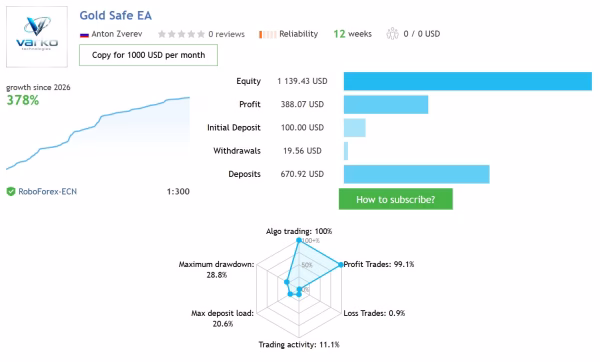Screen dimensions: 600x362
Task: Open the Gold Safe EA title link
Action: click(x=116, y=16)
